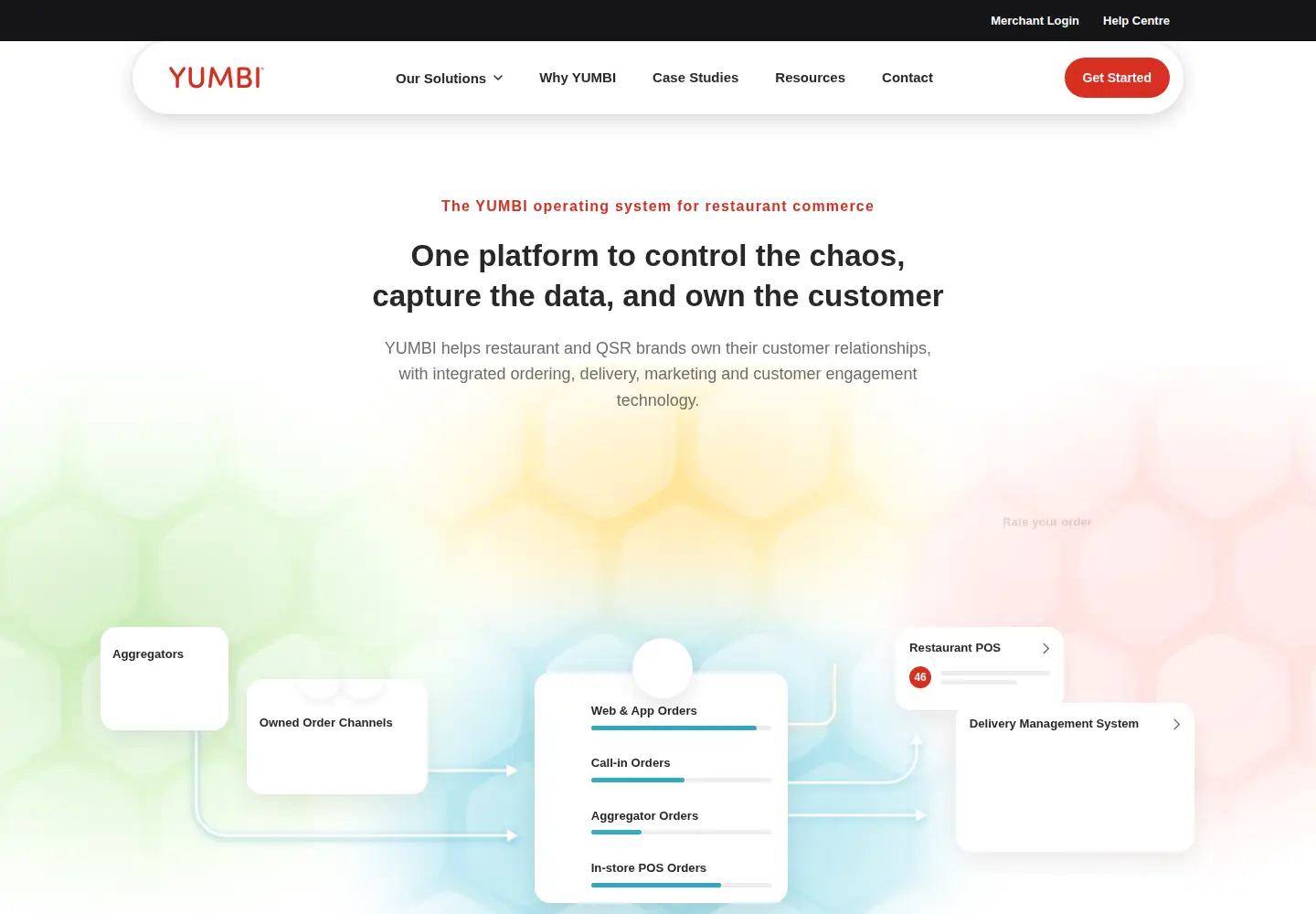Click the Call-in Orders progress bar
This screenshot has height=914, width=1316.
click(681, 780)
